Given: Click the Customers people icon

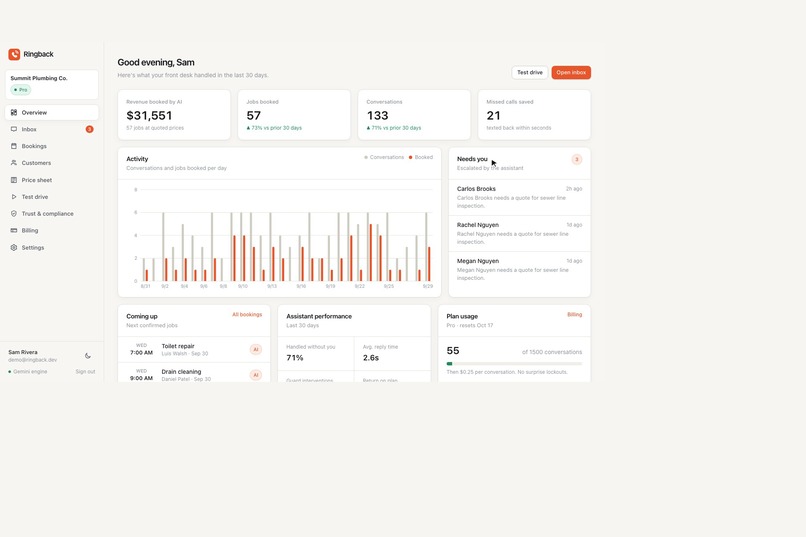Looking at the screenshot, I should 14,163.
